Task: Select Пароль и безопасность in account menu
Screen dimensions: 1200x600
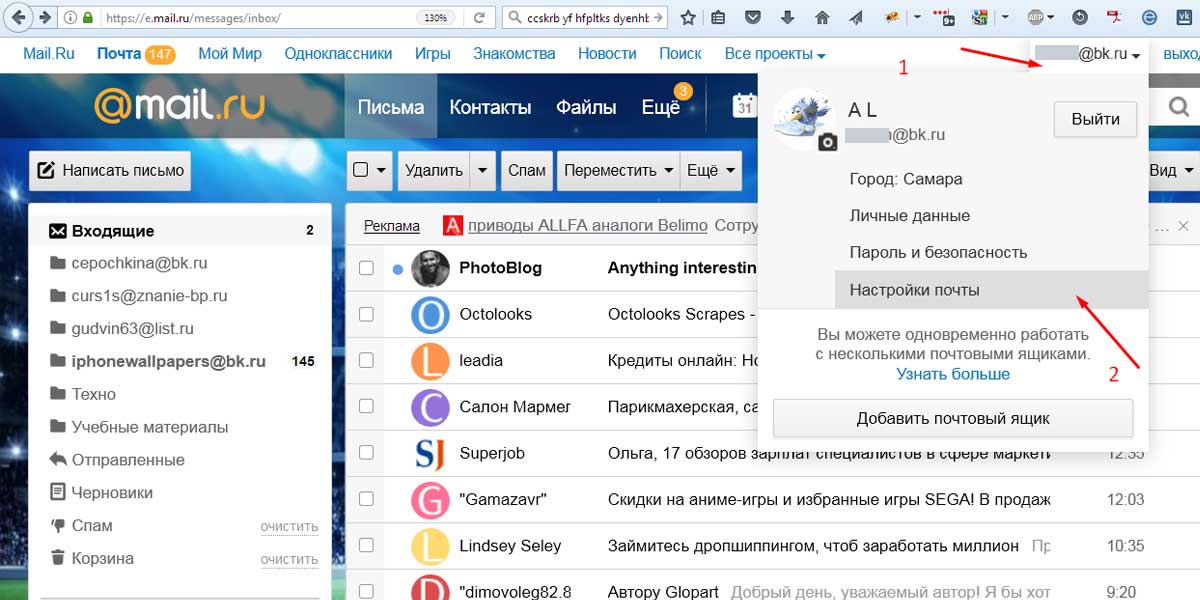Action: pos(938,253)
